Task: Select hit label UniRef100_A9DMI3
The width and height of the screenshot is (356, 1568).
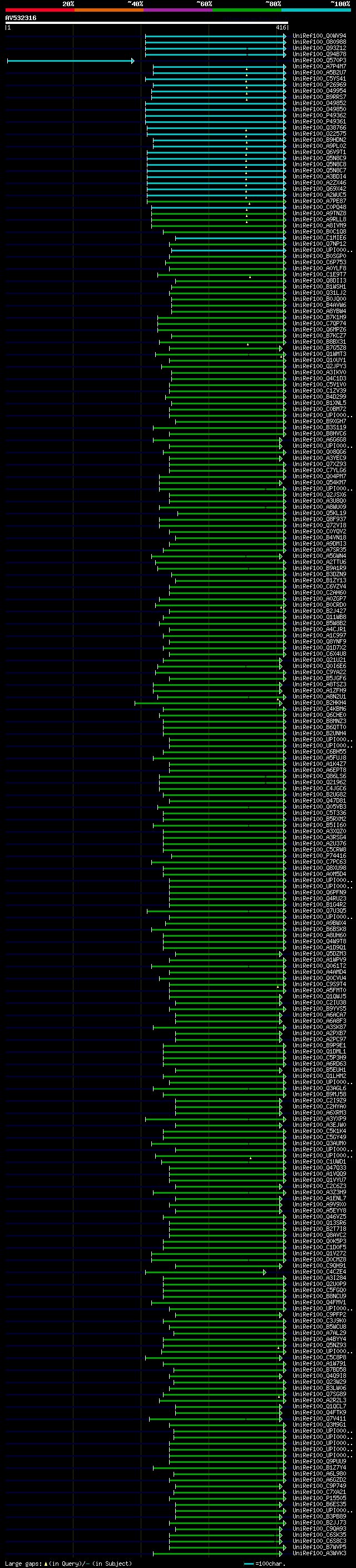Action: 319,544
